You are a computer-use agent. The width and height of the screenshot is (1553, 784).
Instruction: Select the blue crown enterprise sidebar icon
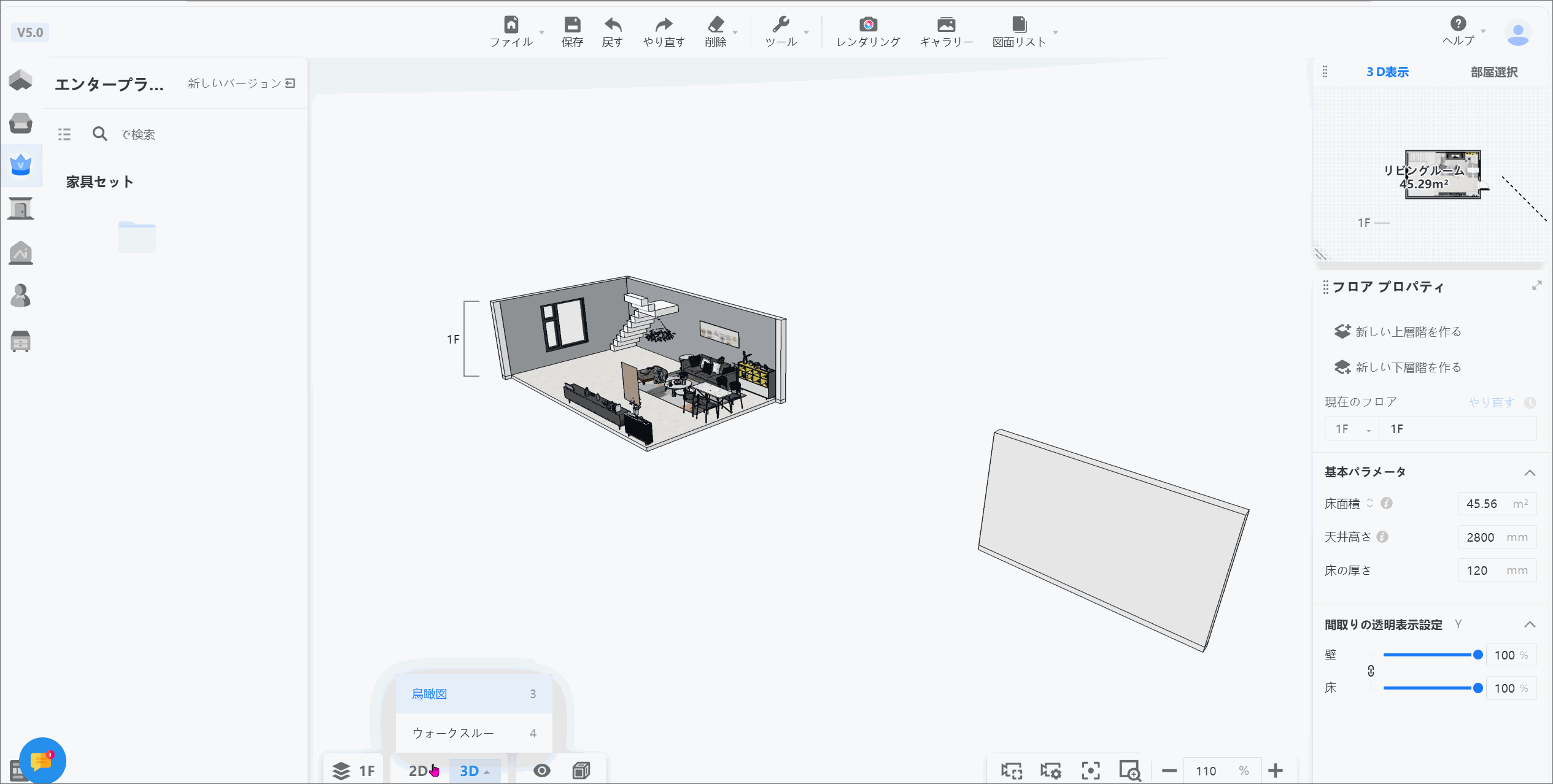(x=21, y=164)
